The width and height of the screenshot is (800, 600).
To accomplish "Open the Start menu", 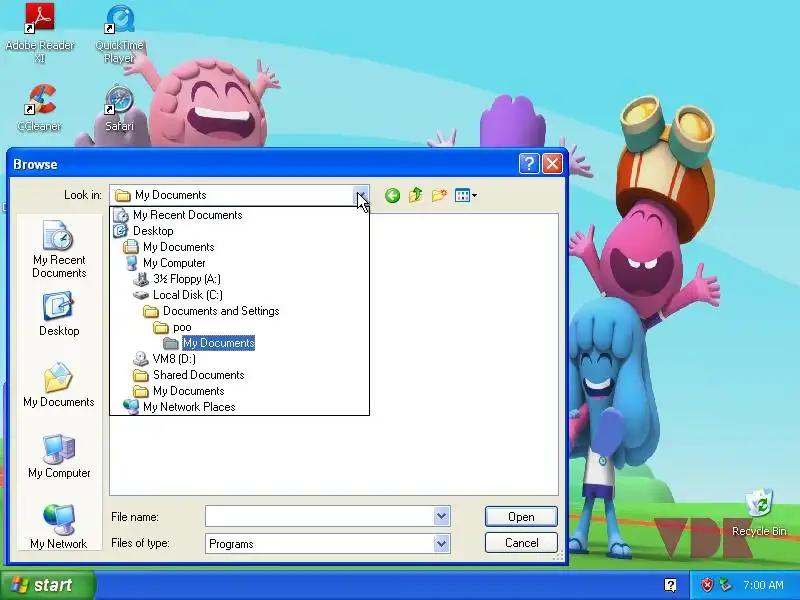I will click(x=48, y=585).
